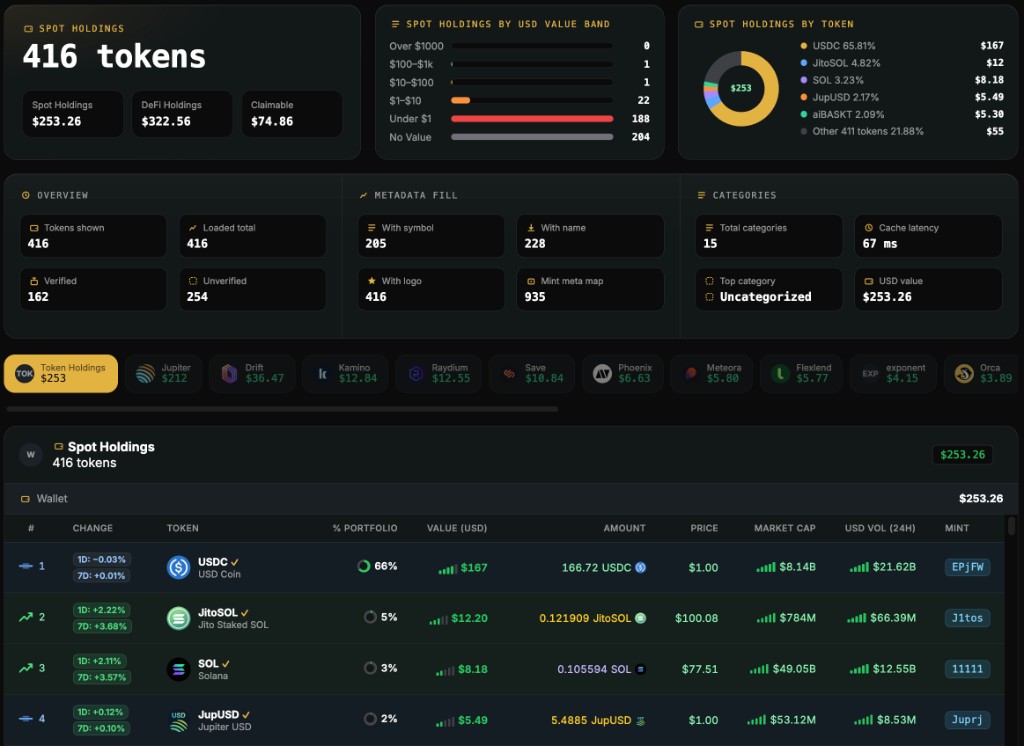
Task: Click the SOL verified checkmark
Action: (226, 664)
